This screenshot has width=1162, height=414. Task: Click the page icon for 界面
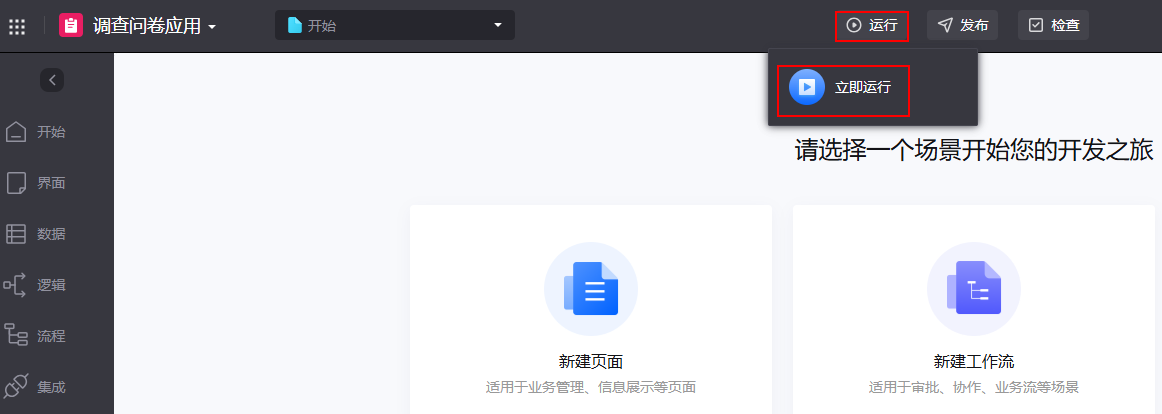coord(16,183)
